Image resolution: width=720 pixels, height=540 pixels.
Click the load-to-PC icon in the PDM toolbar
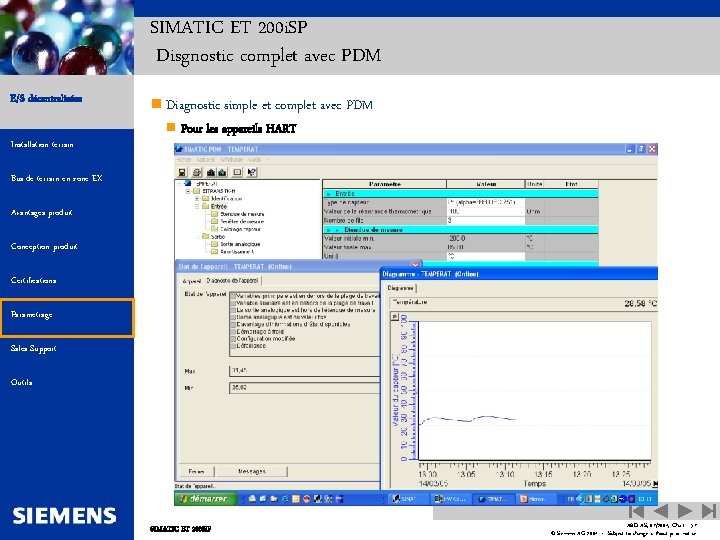coord(222,172)
